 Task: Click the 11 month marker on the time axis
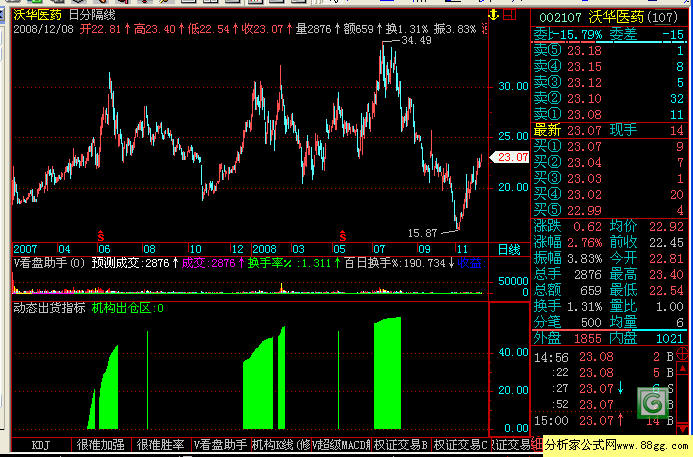pos(462,249)
